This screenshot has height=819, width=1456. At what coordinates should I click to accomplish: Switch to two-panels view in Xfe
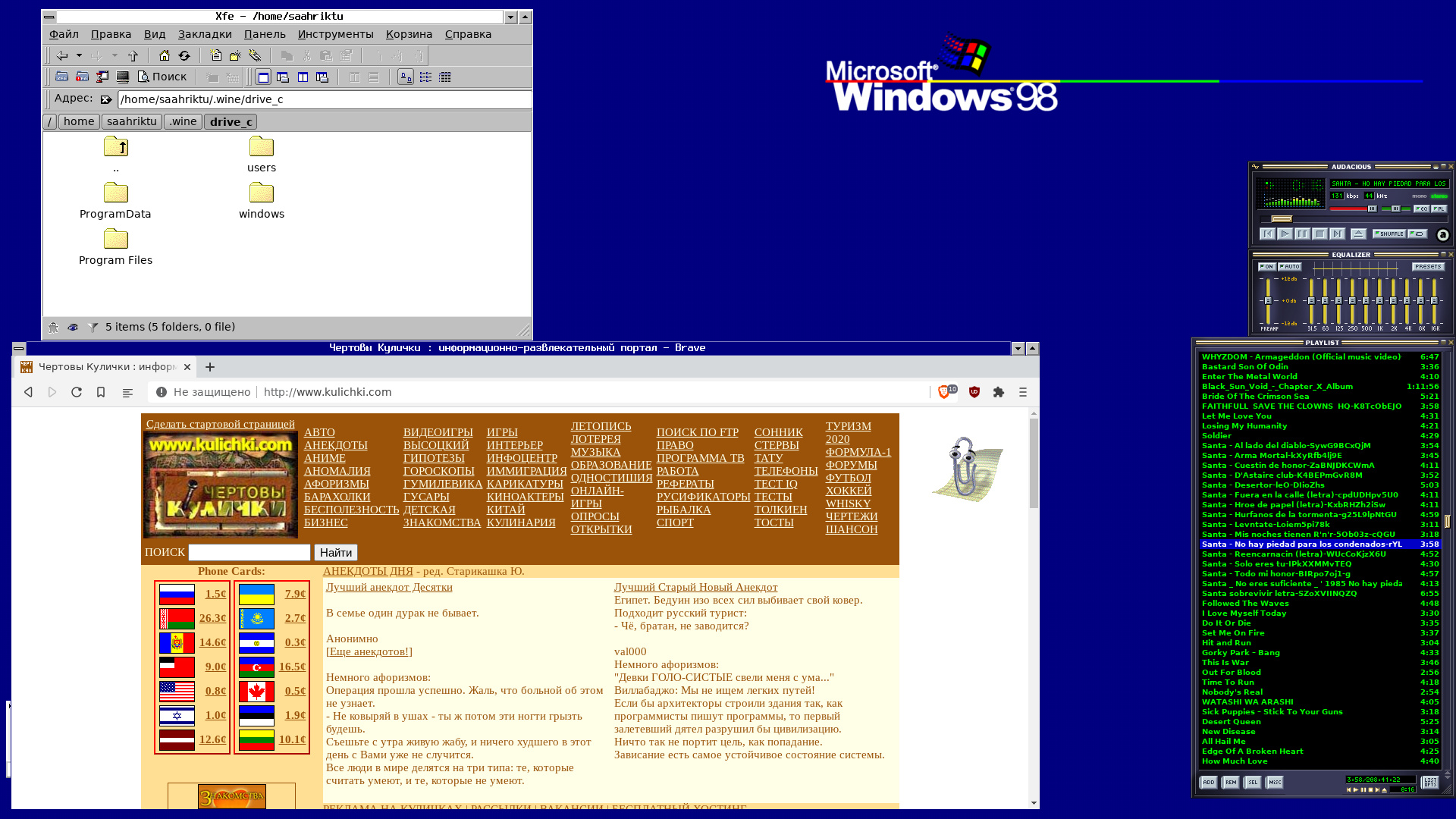tap(303, 77)
